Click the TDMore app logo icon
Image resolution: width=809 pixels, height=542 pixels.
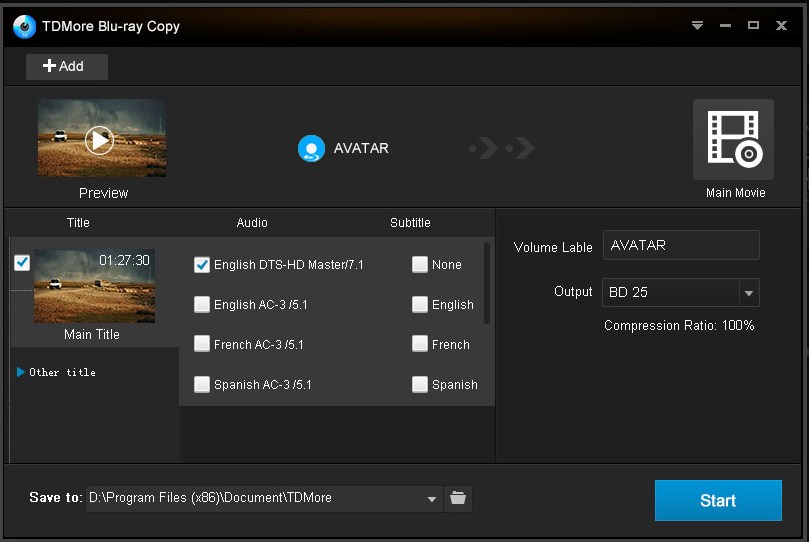tap(24, 27)
